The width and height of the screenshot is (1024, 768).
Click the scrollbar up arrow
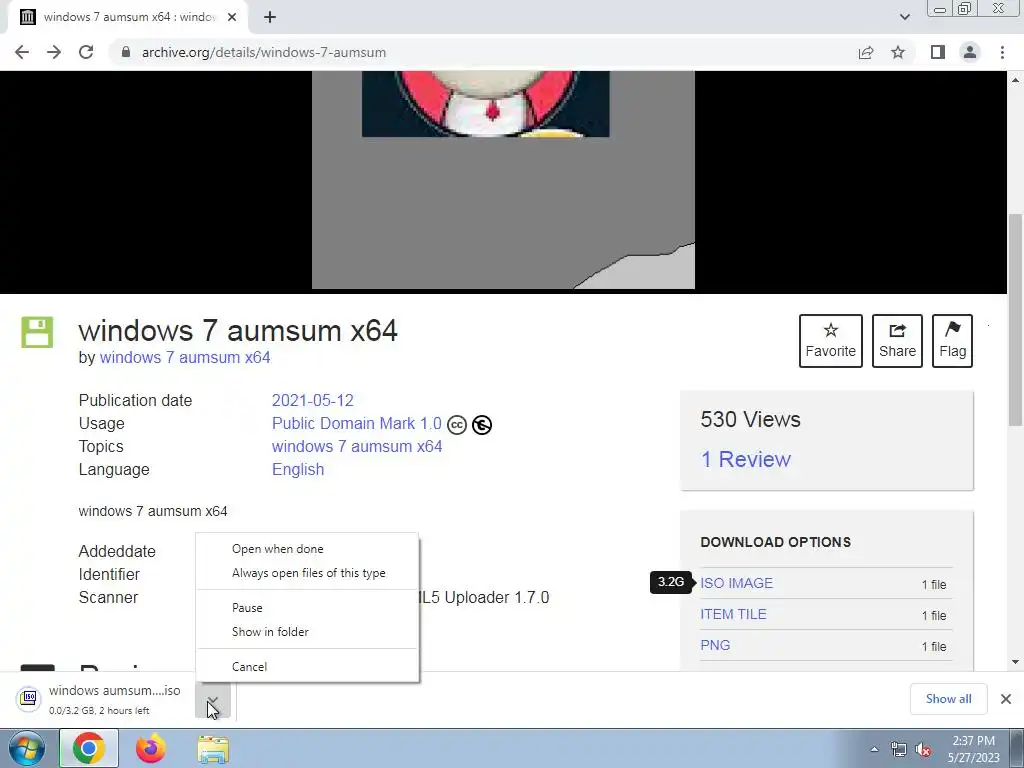click(1016, 80)
